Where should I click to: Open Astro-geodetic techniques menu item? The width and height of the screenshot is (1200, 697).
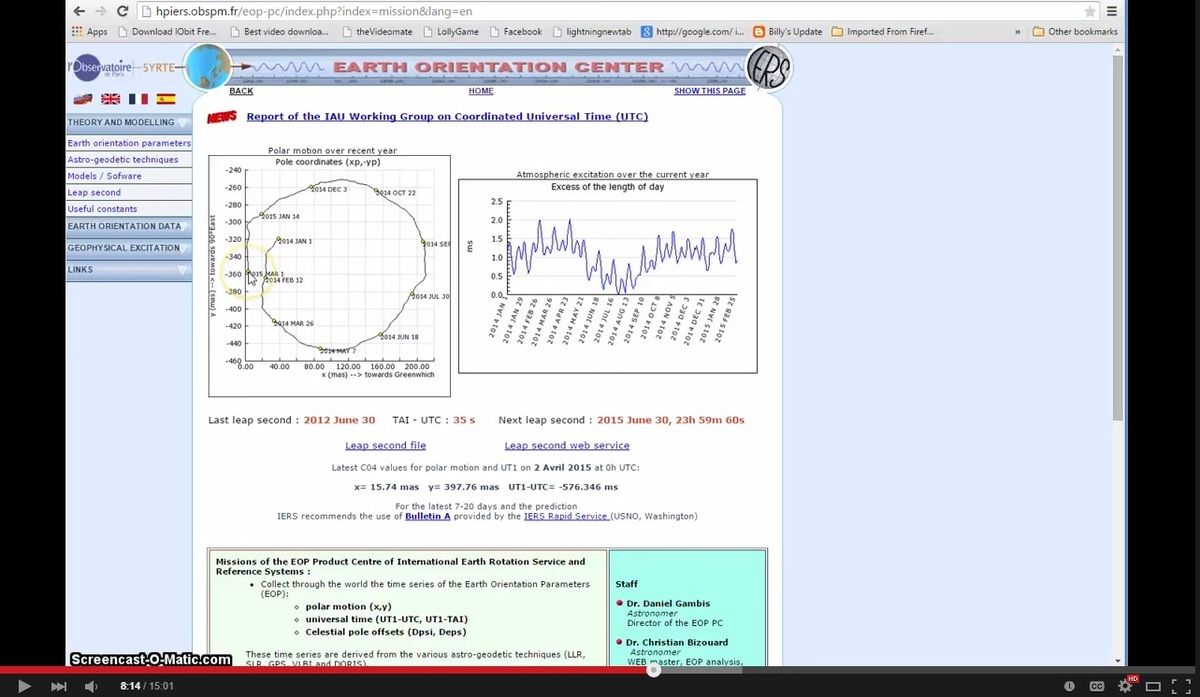tap(123, 160)
